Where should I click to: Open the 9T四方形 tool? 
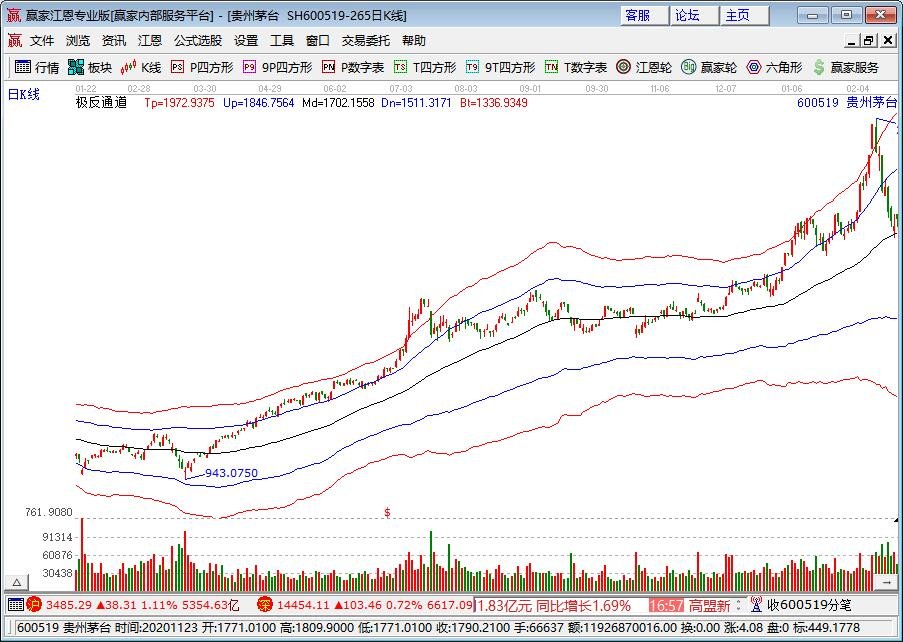(x=500, y=67)
